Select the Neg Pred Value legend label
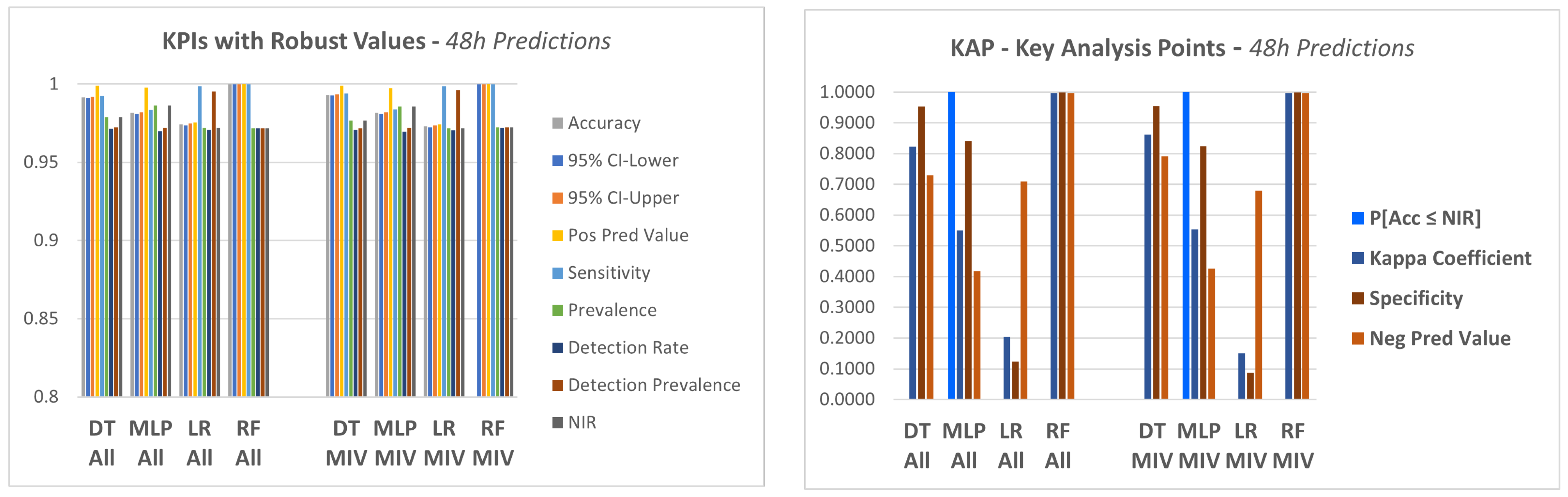The height and width of the screenshot is (497, 1568). tap(1439, 339)
